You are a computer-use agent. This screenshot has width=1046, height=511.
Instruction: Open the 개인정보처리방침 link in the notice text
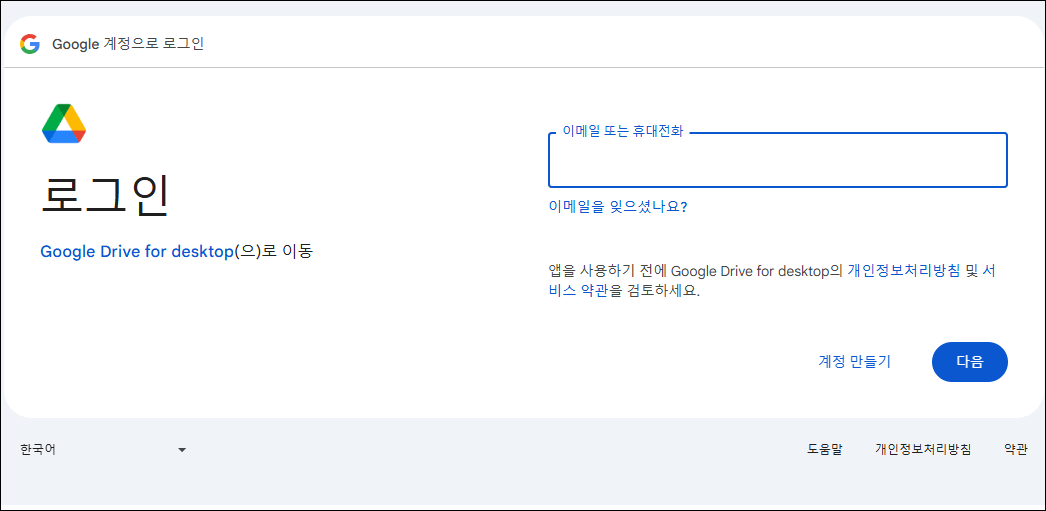coord(904,271)
